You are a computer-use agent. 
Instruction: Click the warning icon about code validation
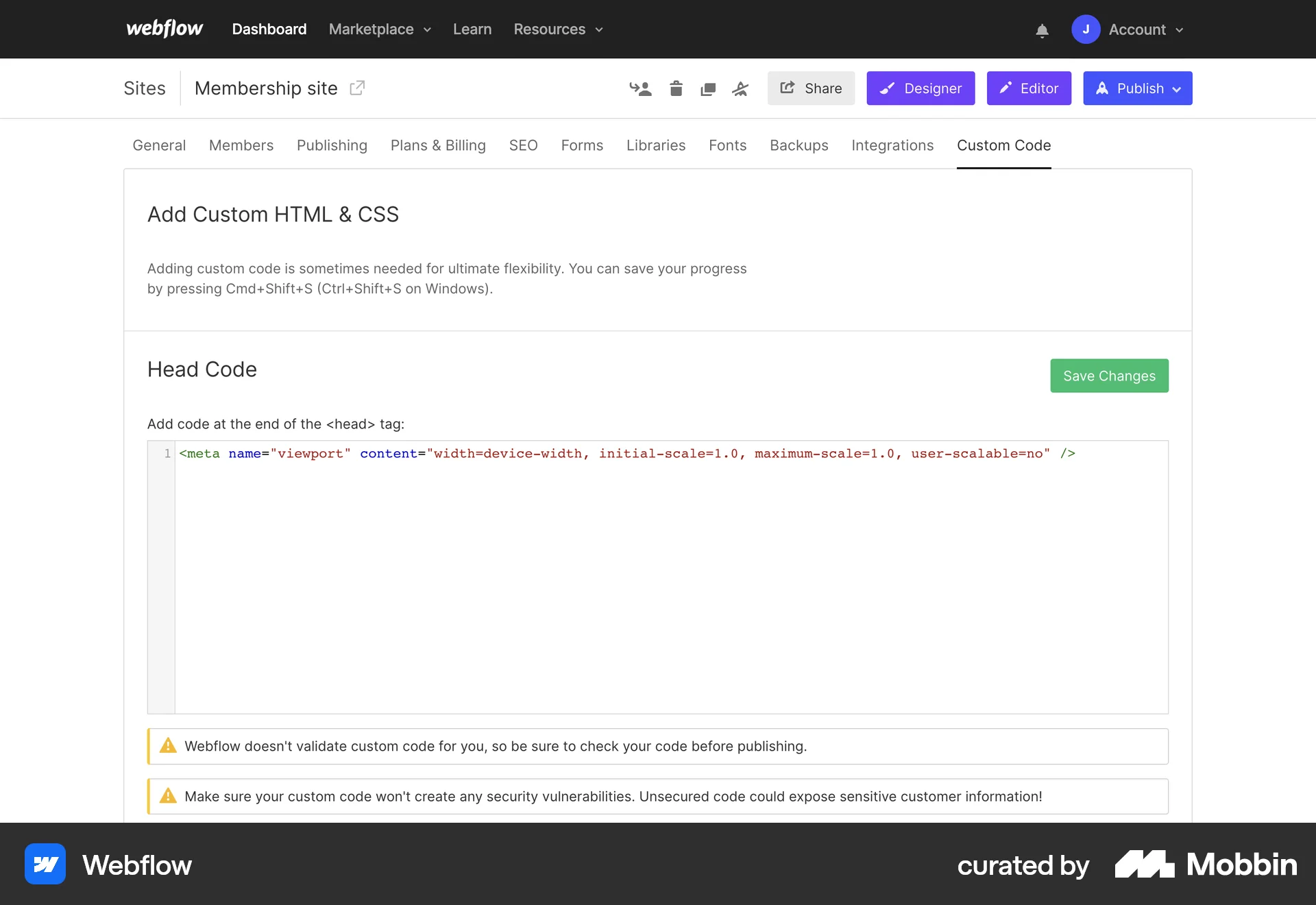point(168,747)
